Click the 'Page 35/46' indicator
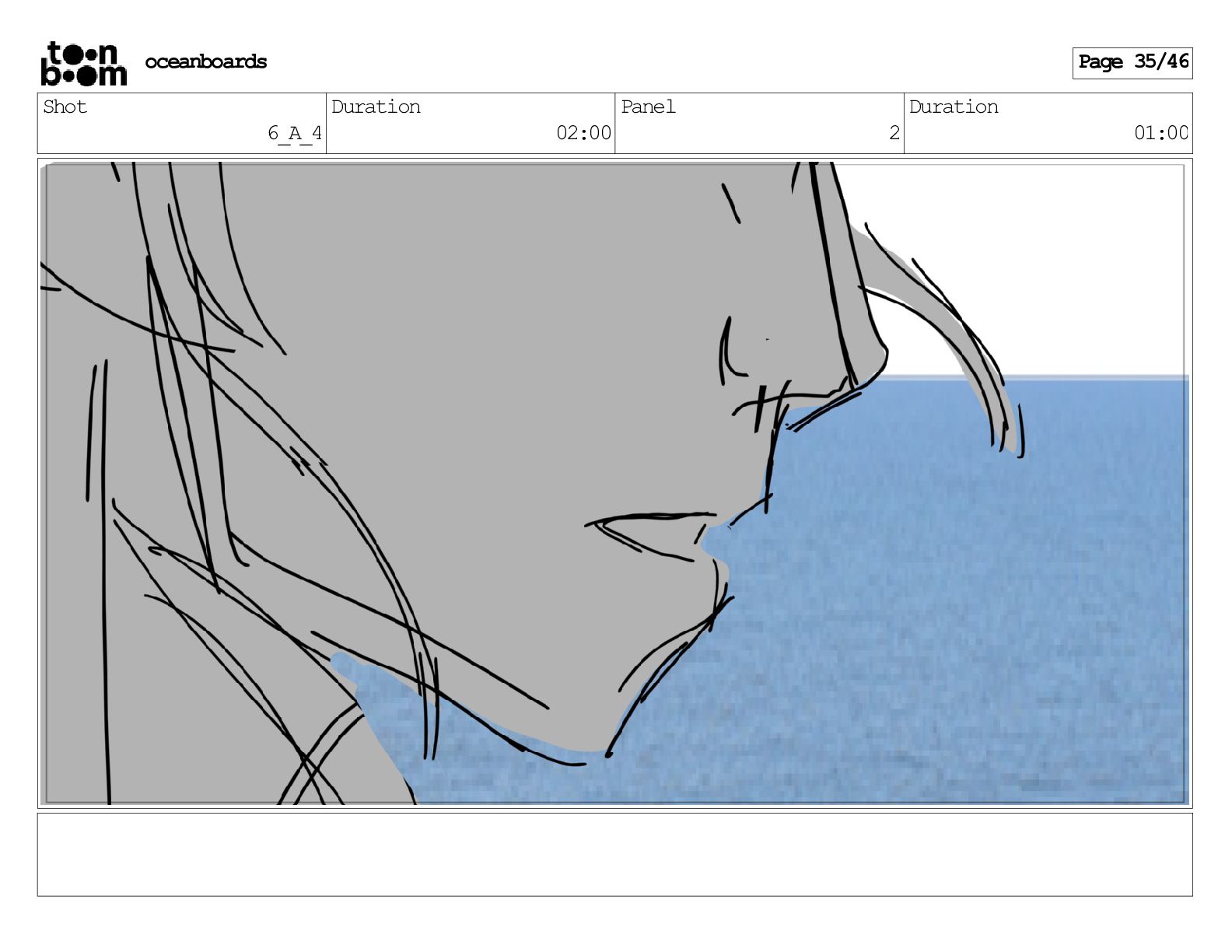Image resolution: width=1232 pixels, height=952 pixels. (1132, 62)
